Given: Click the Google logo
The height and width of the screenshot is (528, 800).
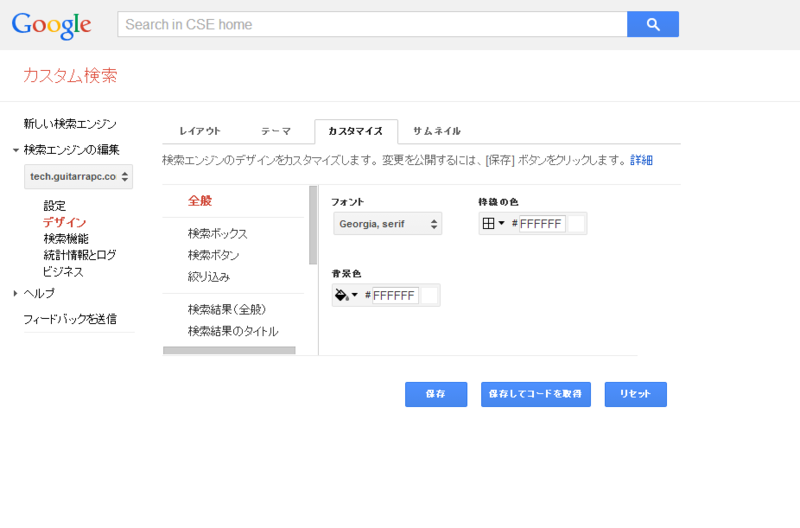Looking at the screenshot, I should pos(52,26).
